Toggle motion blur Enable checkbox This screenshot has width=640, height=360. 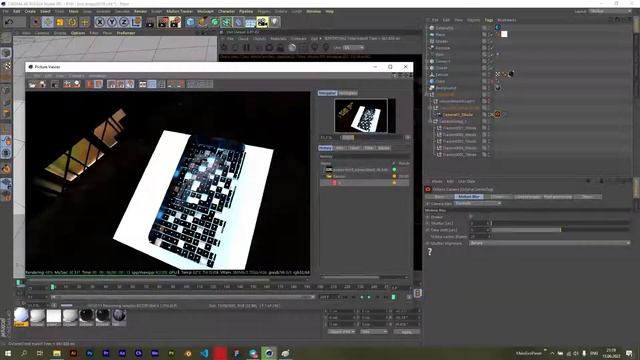[x=471, y=217]
